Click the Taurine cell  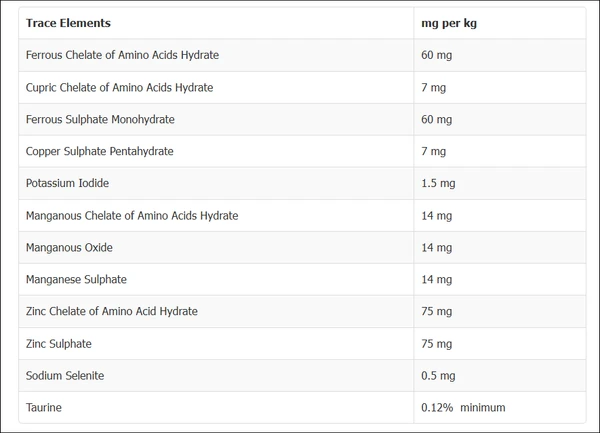(43, 407)
